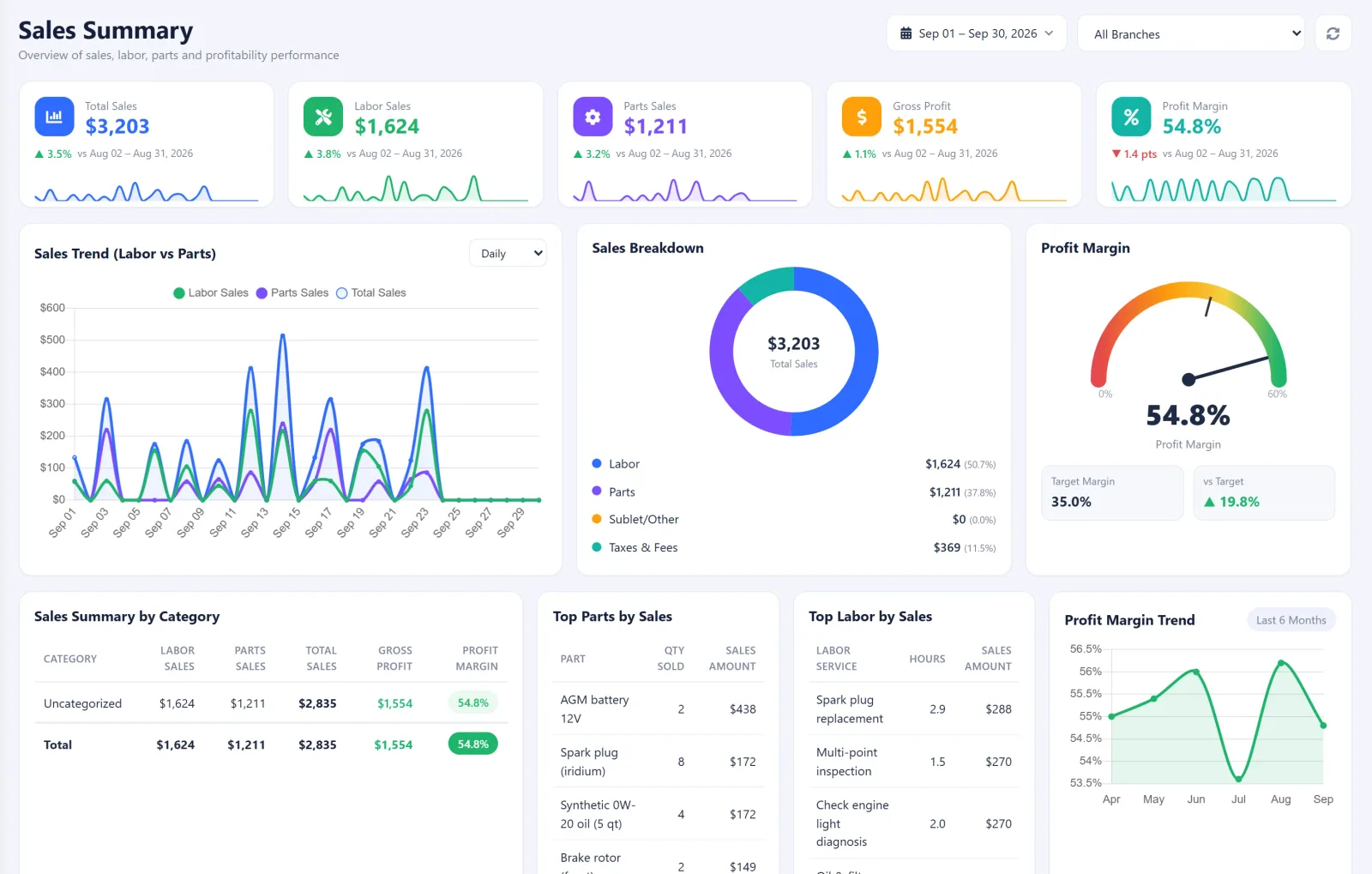This screenshot has width=1372, height=874.
Task: Click the Total Sales bar chart icon
Action: point(54,117)
